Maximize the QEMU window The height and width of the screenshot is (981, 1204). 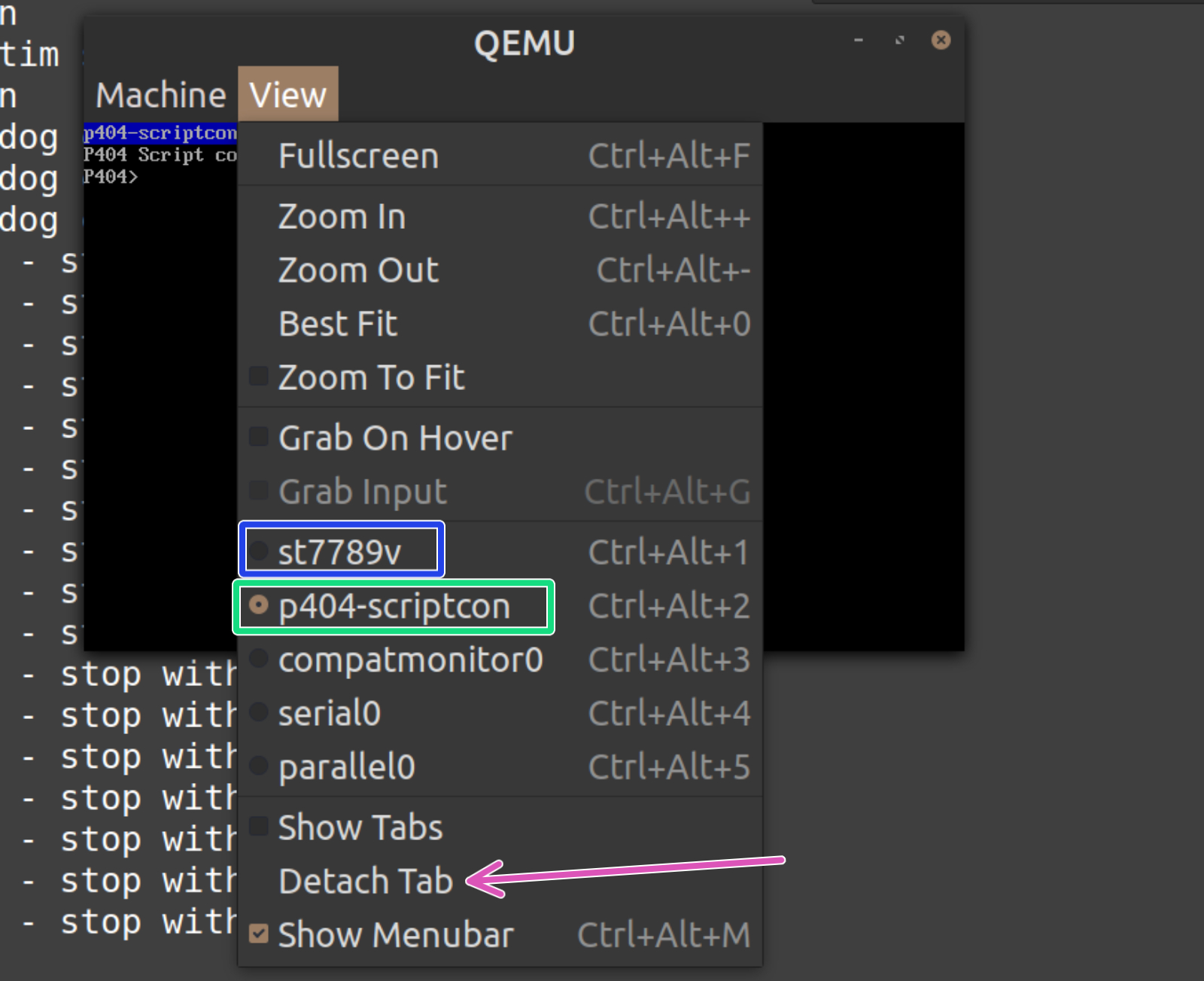pos(899,40)
